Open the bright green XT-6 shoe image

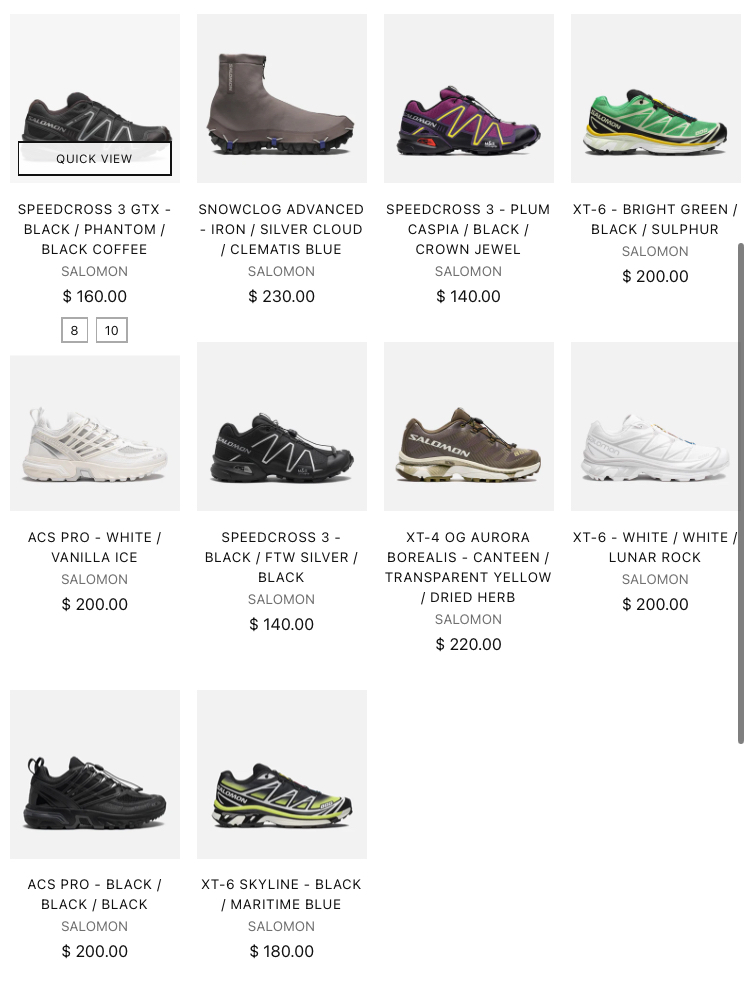tap(655, 98)
